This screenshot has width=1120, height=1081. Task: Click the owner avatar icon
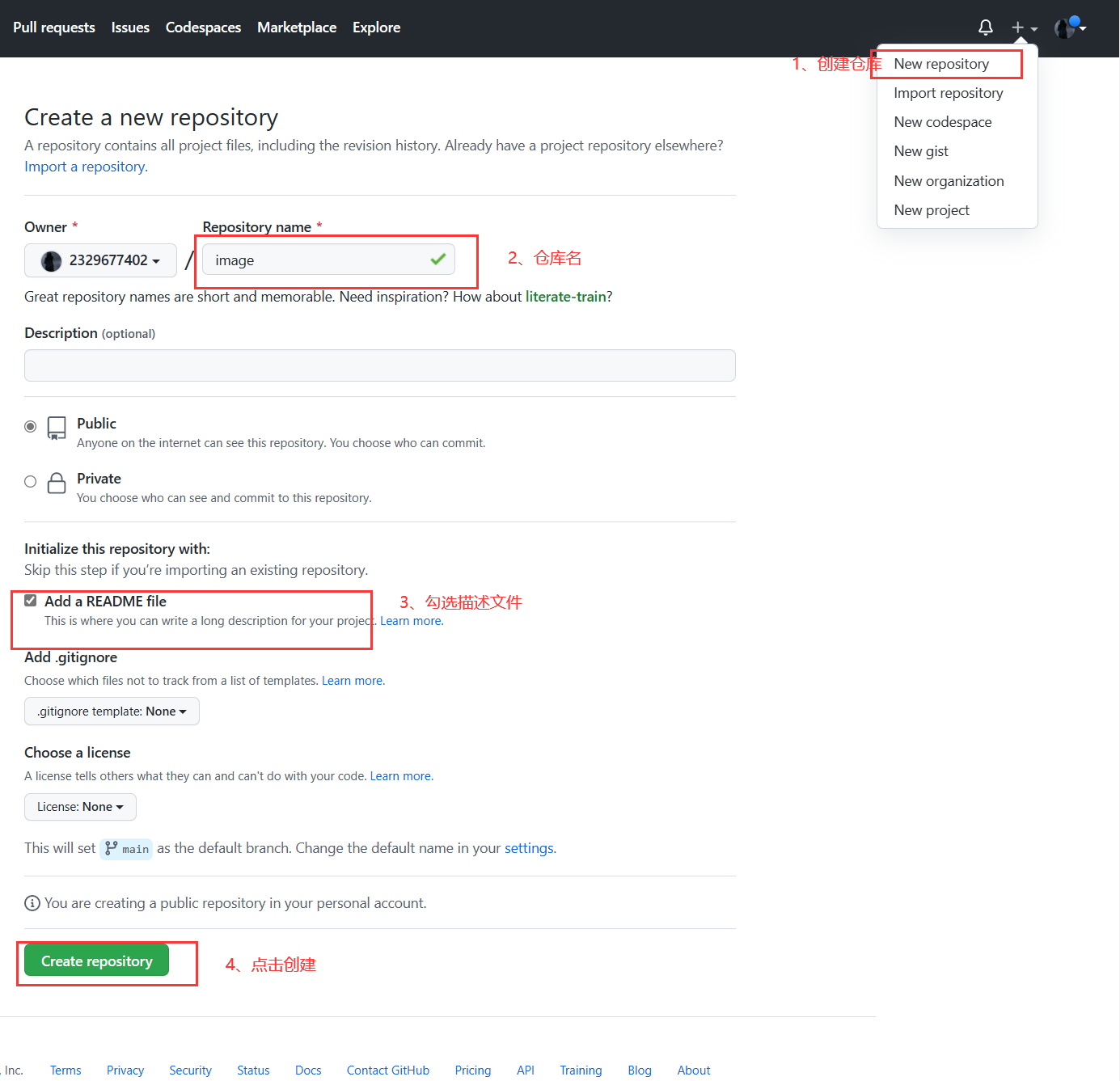[x=51, y=260]
